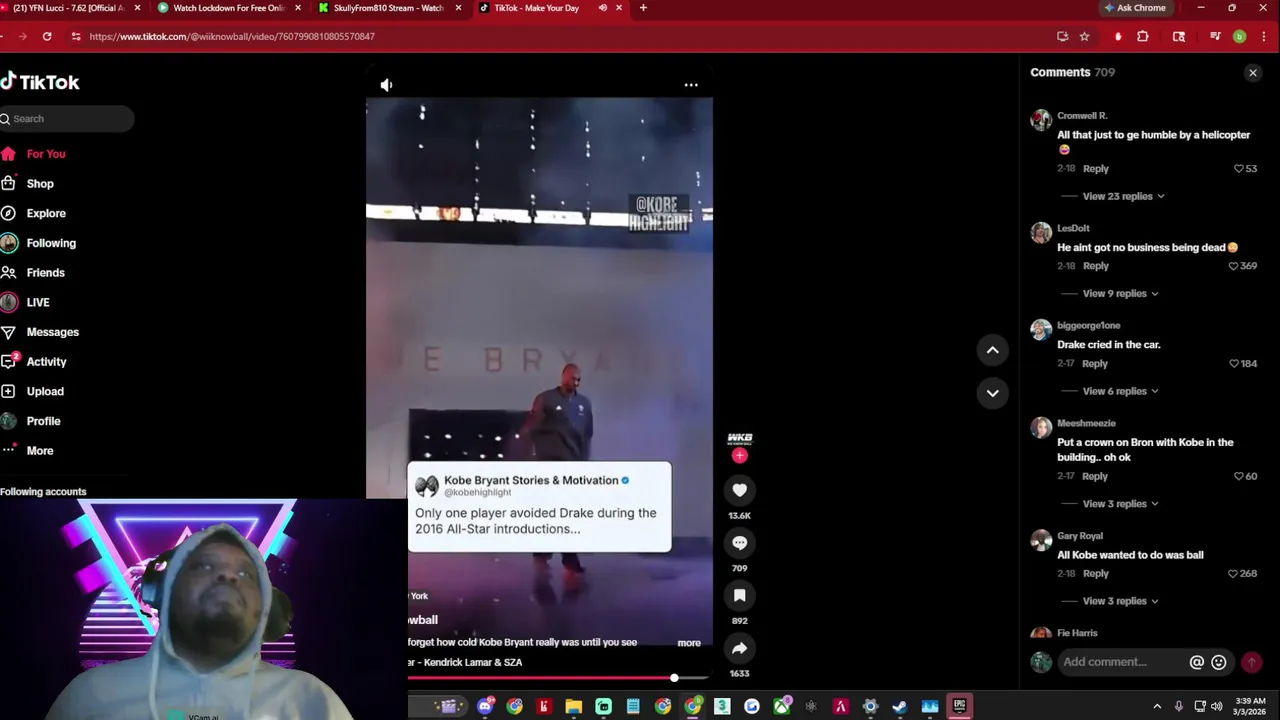1280x720 pixels.
Task: Go to the next video with down arrow
Action: pyautogui.click(x=992, y=393)
